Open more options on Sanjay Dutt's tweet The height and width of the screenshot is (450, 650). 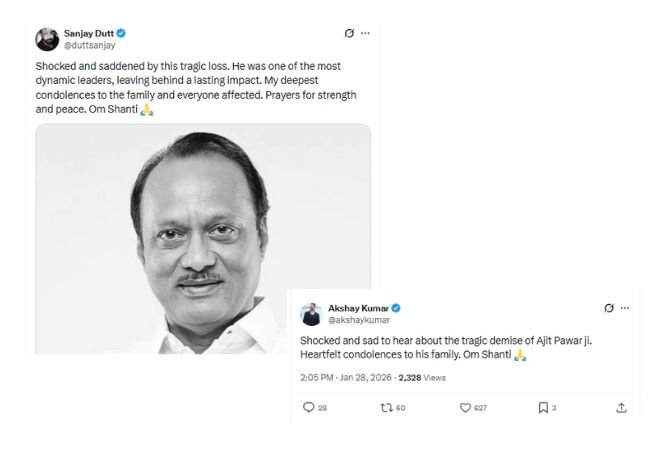tap(367, 33)
